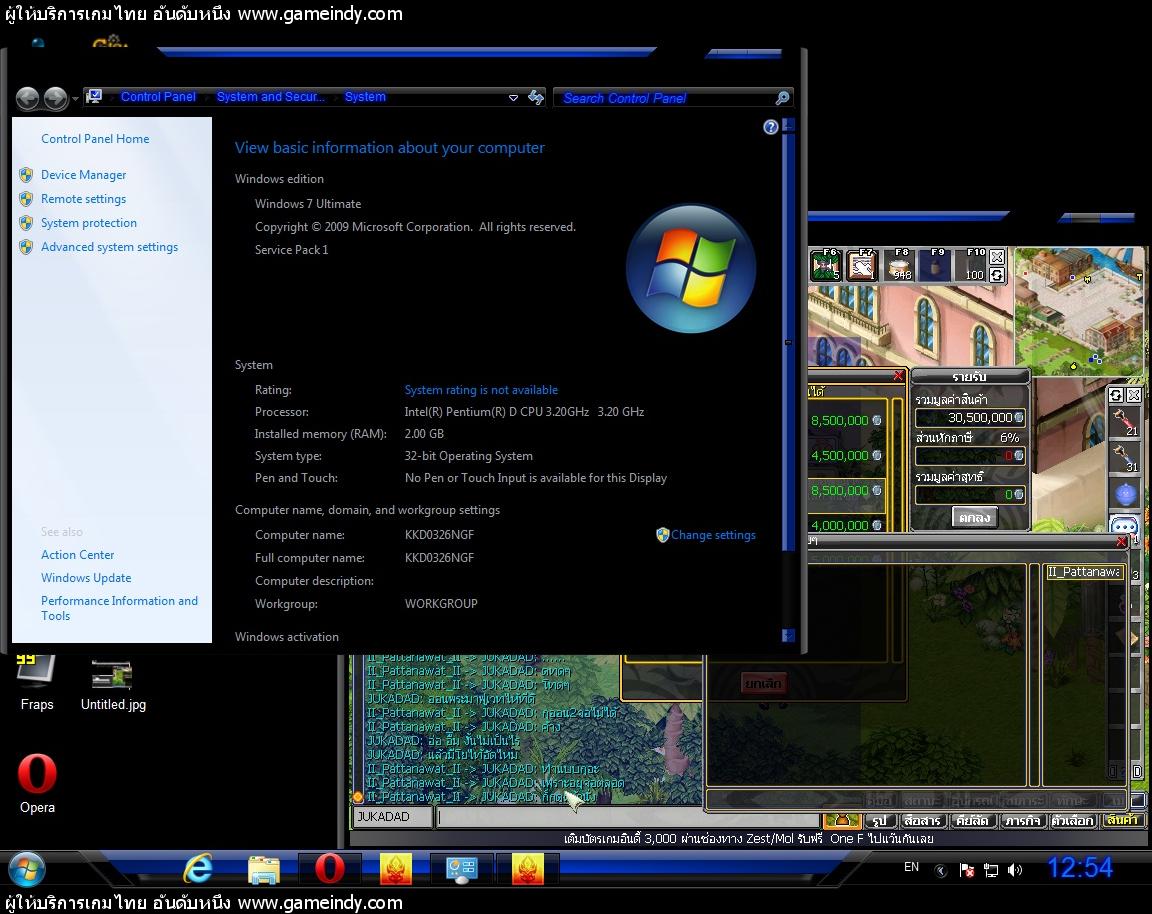Click the game minimap

point(1079,312)
